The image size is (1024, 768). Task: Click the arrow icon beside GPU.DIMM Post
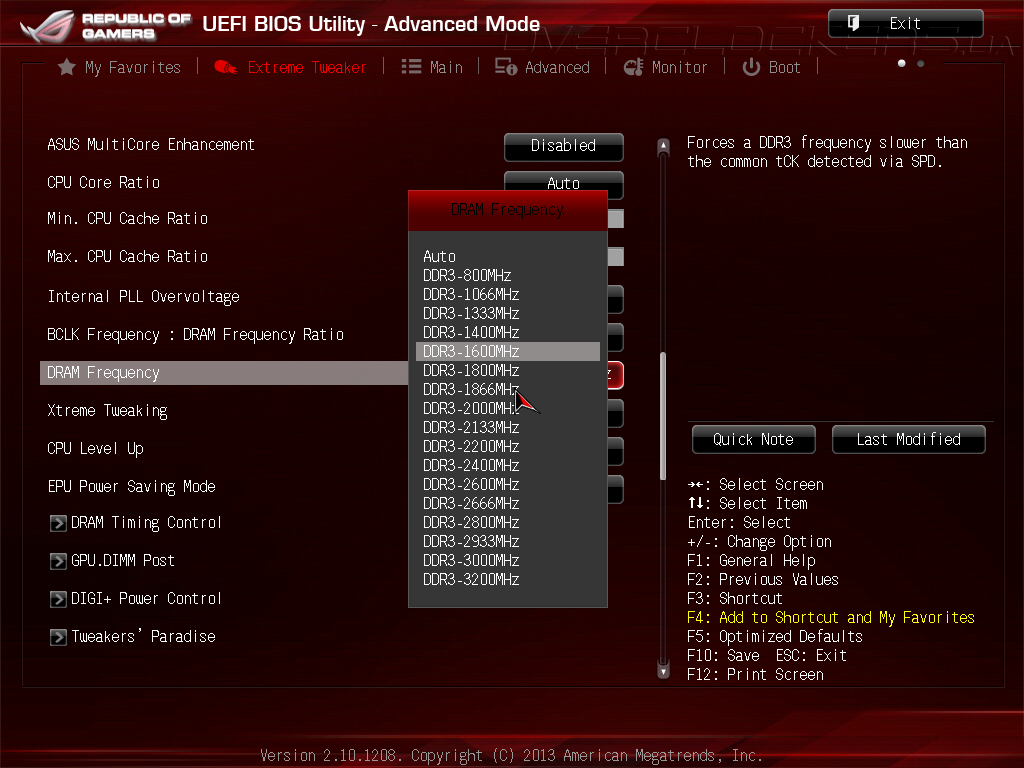pos(58,561)
